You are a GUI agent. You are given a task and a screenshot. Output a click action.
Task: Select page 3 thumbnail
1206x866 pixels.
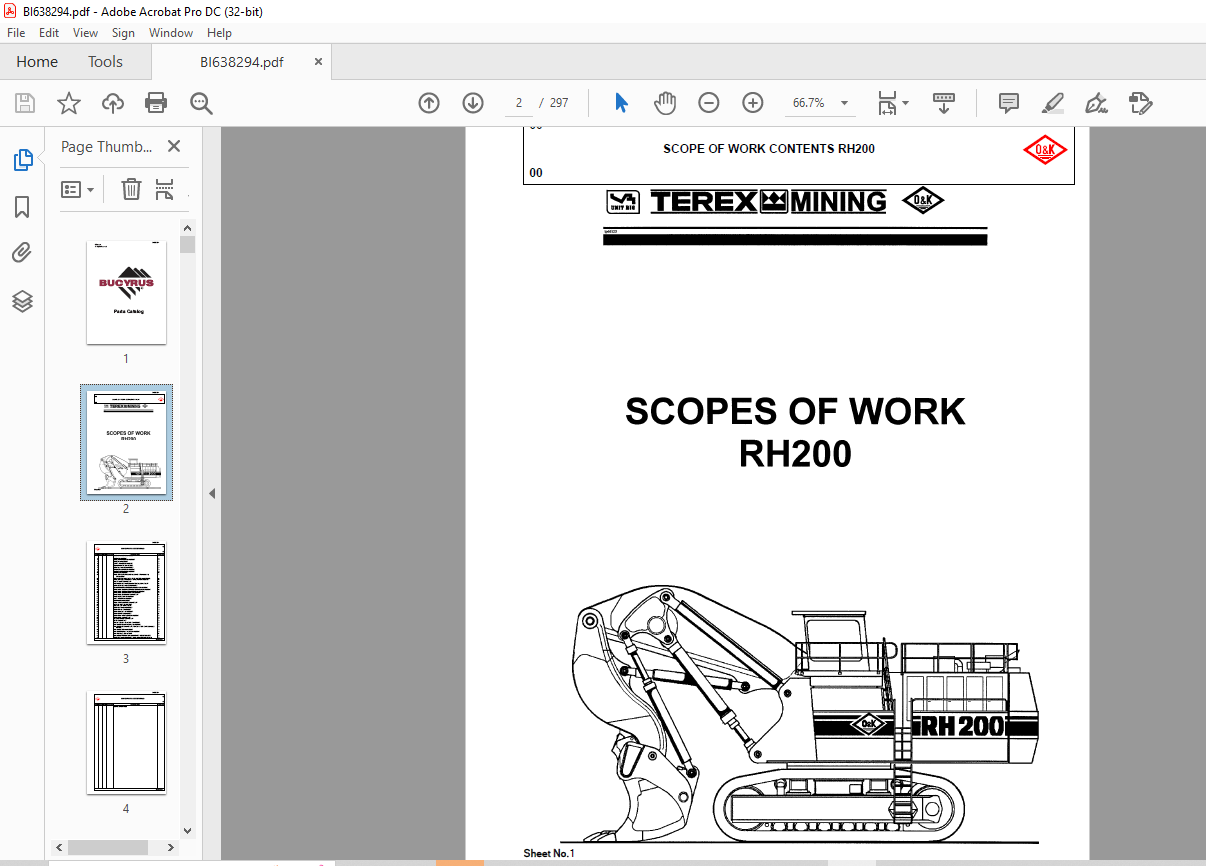pyautogui.click(x=126, y=593)
